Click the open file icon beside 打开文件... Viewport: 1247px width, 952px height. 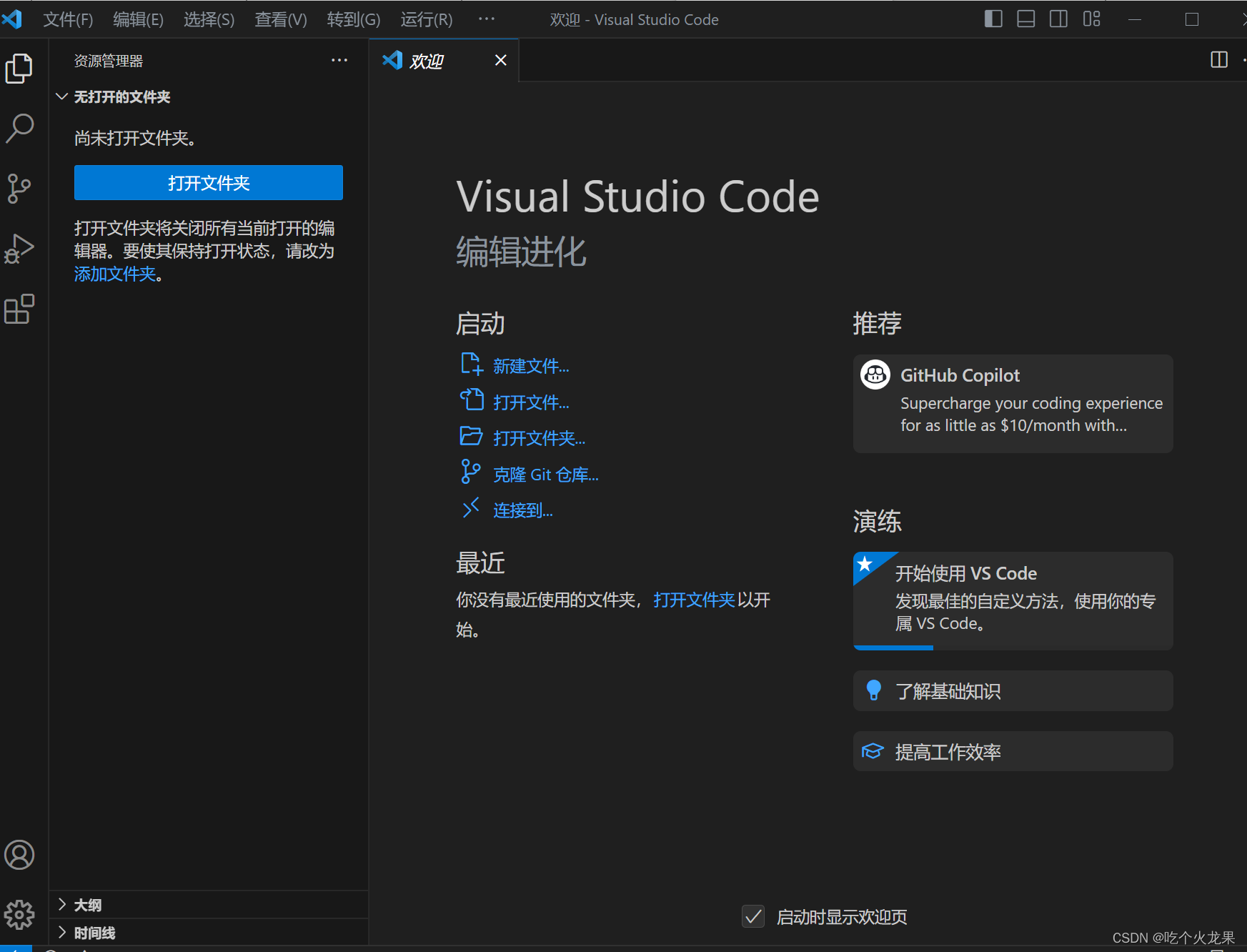(472, 400)
